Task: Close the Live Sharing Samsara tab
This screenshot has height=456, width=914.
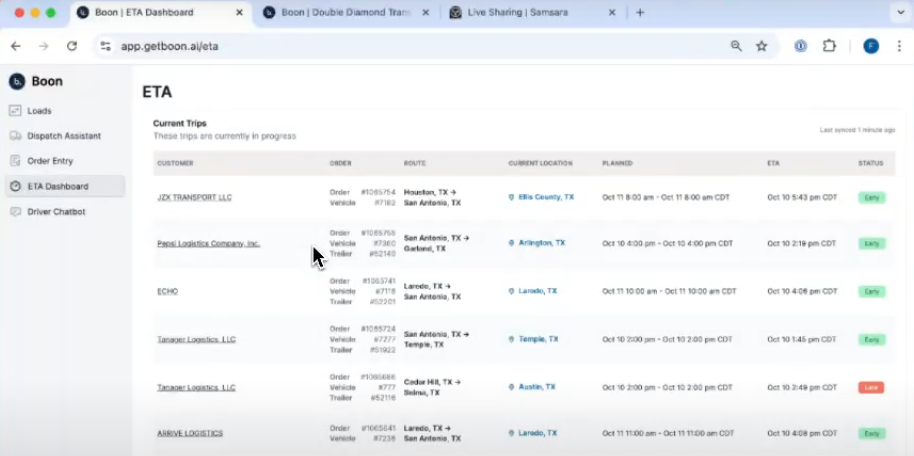Action: [x=612, y=12]
